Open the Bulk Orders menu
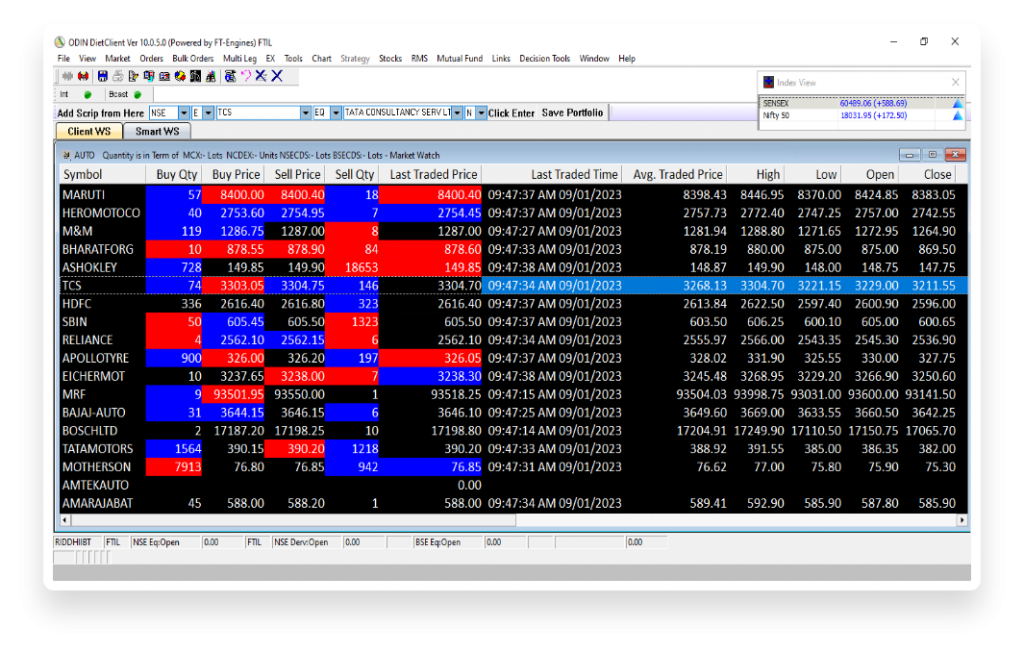The image size is (1024, 653). tap(193, 59)
